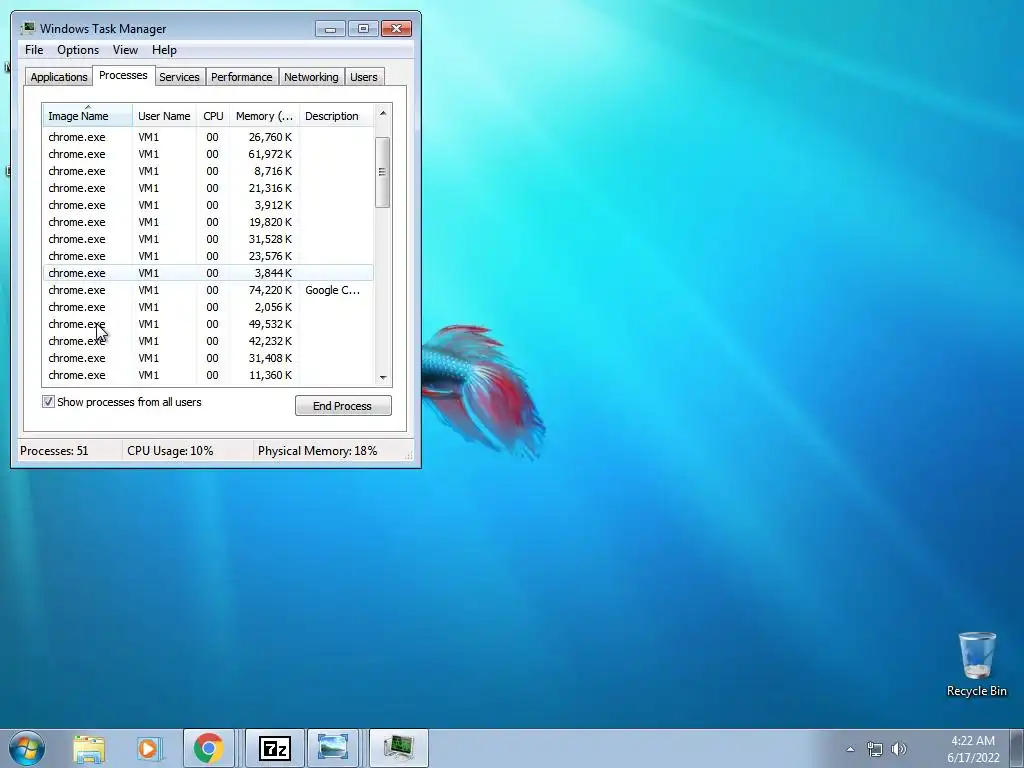Screen dimensions: 1024x768
Task: Select chrome.exe row using 49,532 K
Action: click(x=208, y=324)
